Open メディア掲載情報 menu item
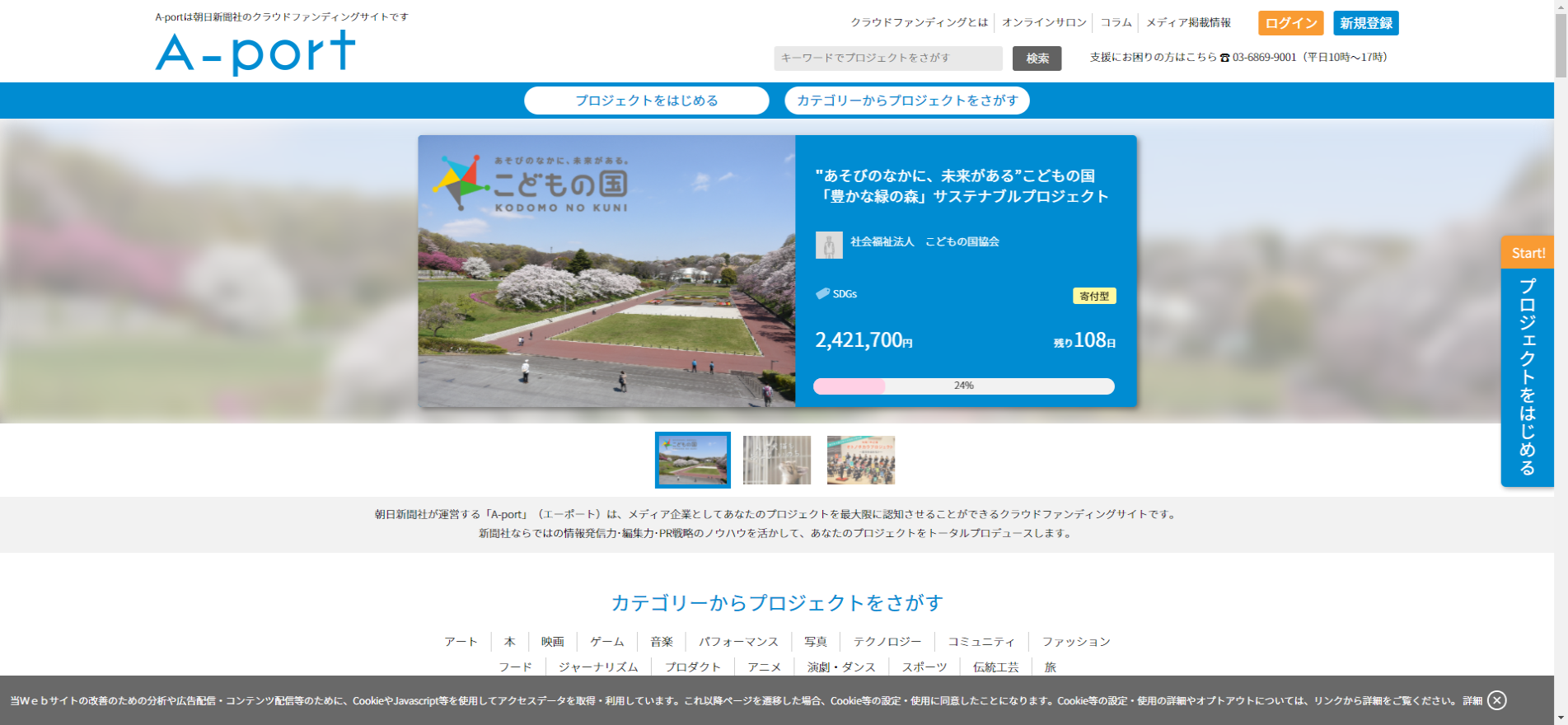1568x725 pixels. click(1188, 22)
